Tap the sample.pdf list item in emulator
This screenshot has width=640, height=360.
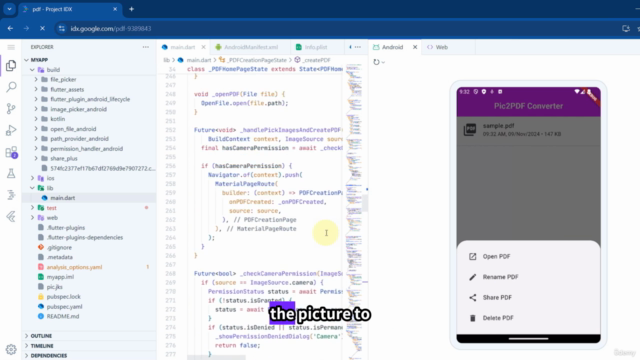click(528, 130)
